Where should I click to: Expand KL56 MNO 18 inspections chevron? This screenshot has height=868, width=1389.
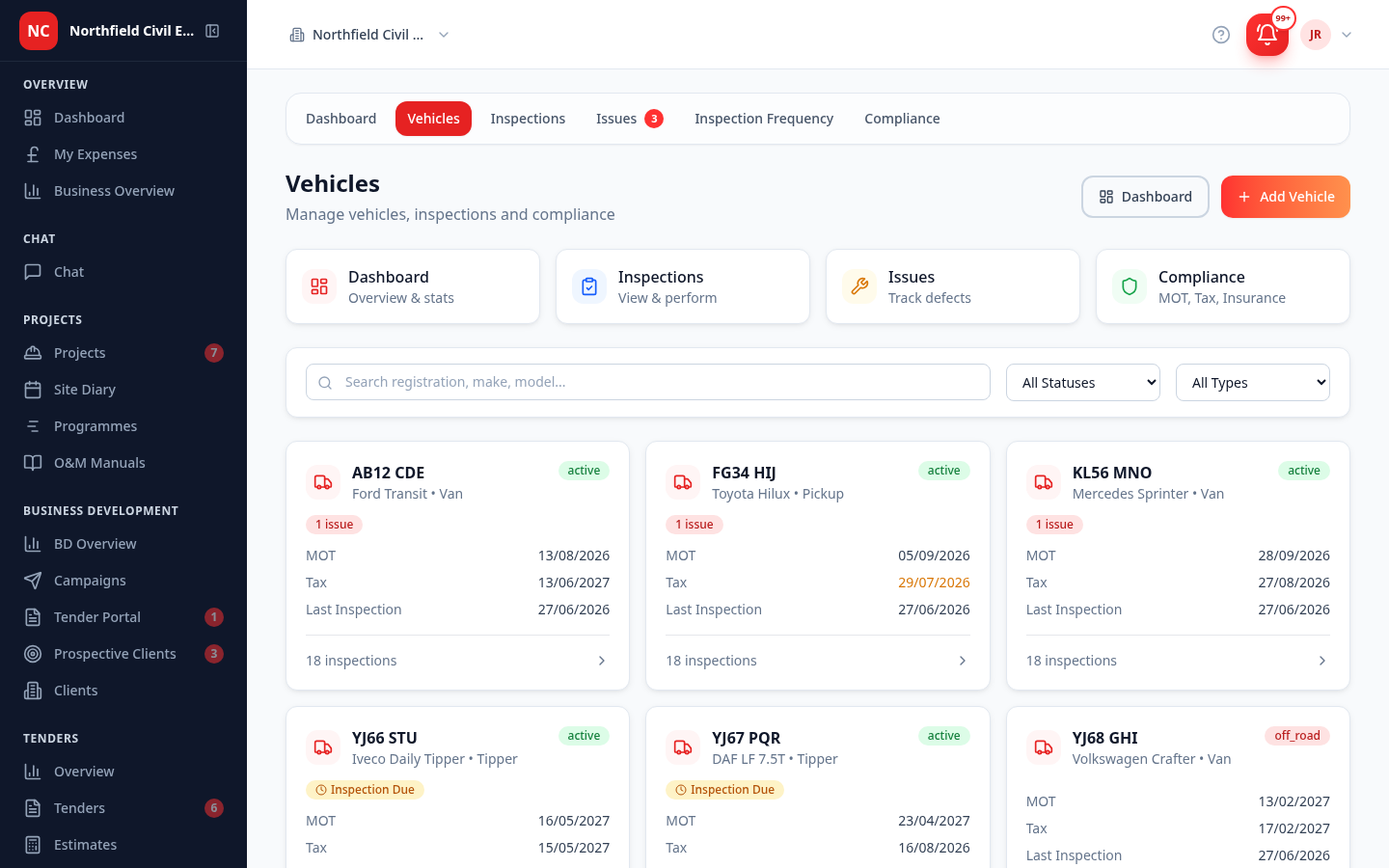pyautogui.click(x=1322, y=661)
